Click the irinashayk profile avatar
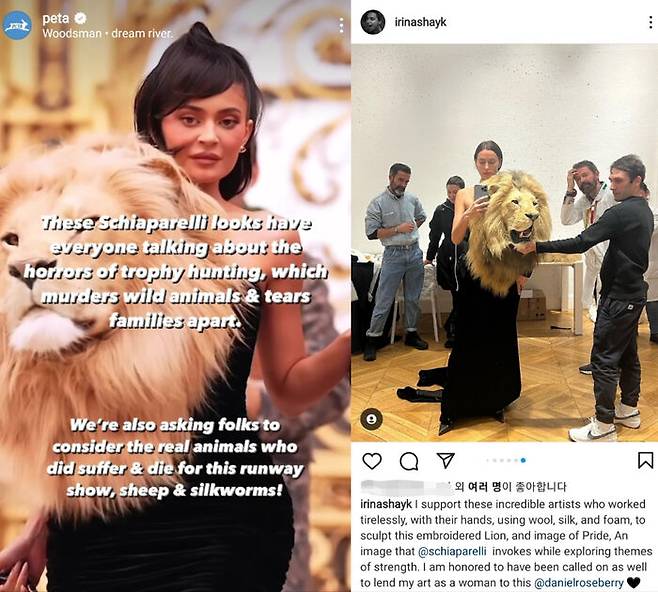Image resolution: width=658 pixels, height=592 pixels. pyautogui.click(x=373, y=22)
